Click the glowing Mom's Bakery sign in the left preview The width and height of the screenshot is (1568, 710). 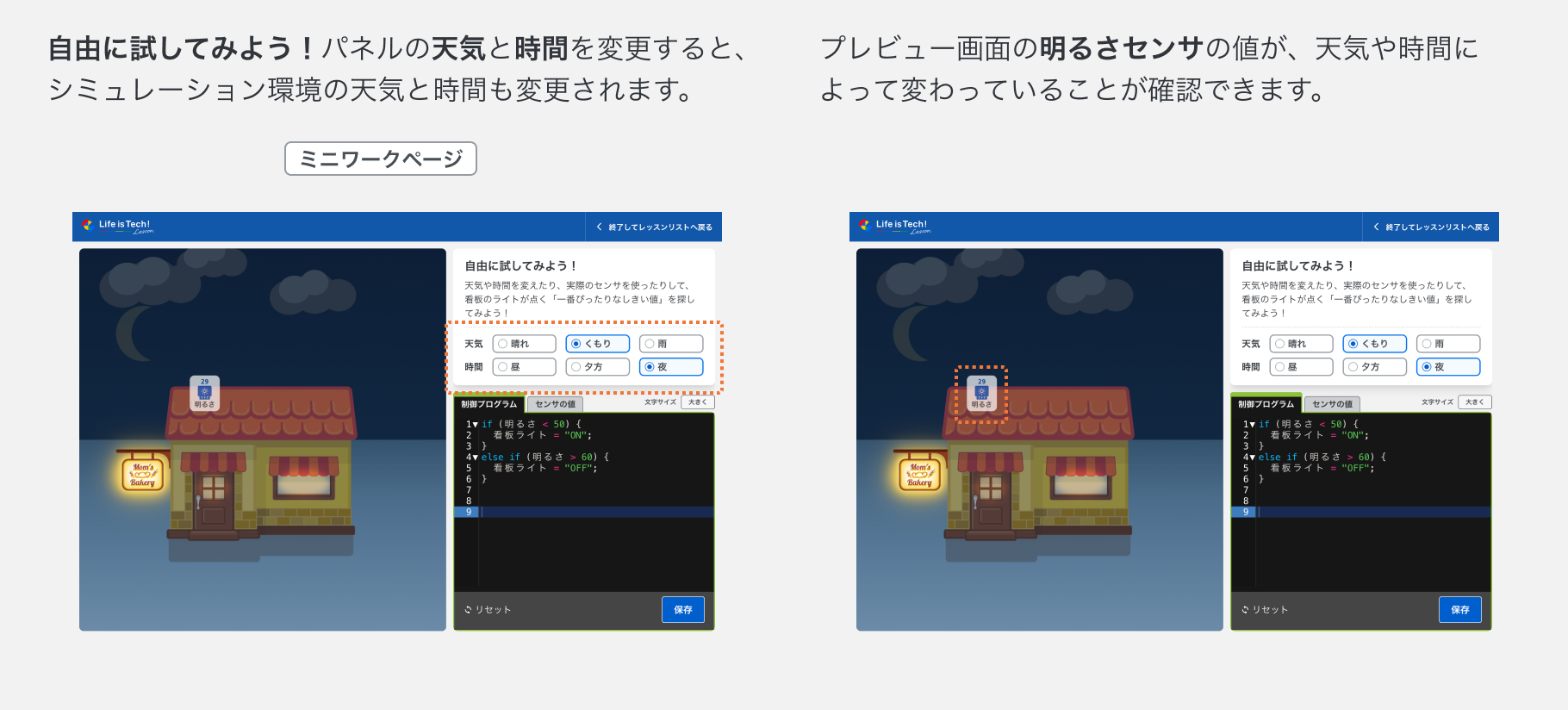[x=143, y=475]
